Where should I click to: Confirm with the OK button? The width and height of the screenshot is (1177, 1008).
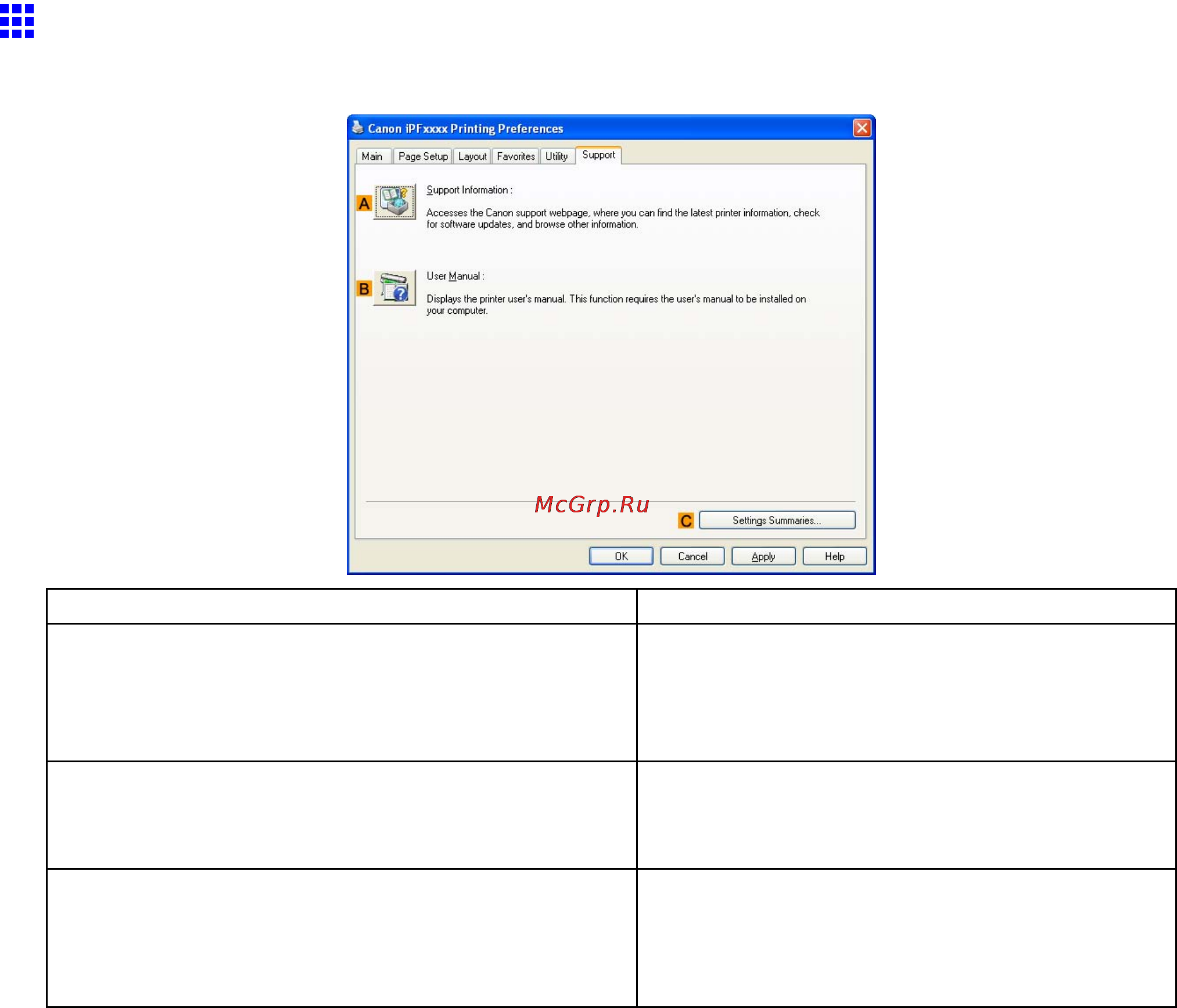pos(621,556)
